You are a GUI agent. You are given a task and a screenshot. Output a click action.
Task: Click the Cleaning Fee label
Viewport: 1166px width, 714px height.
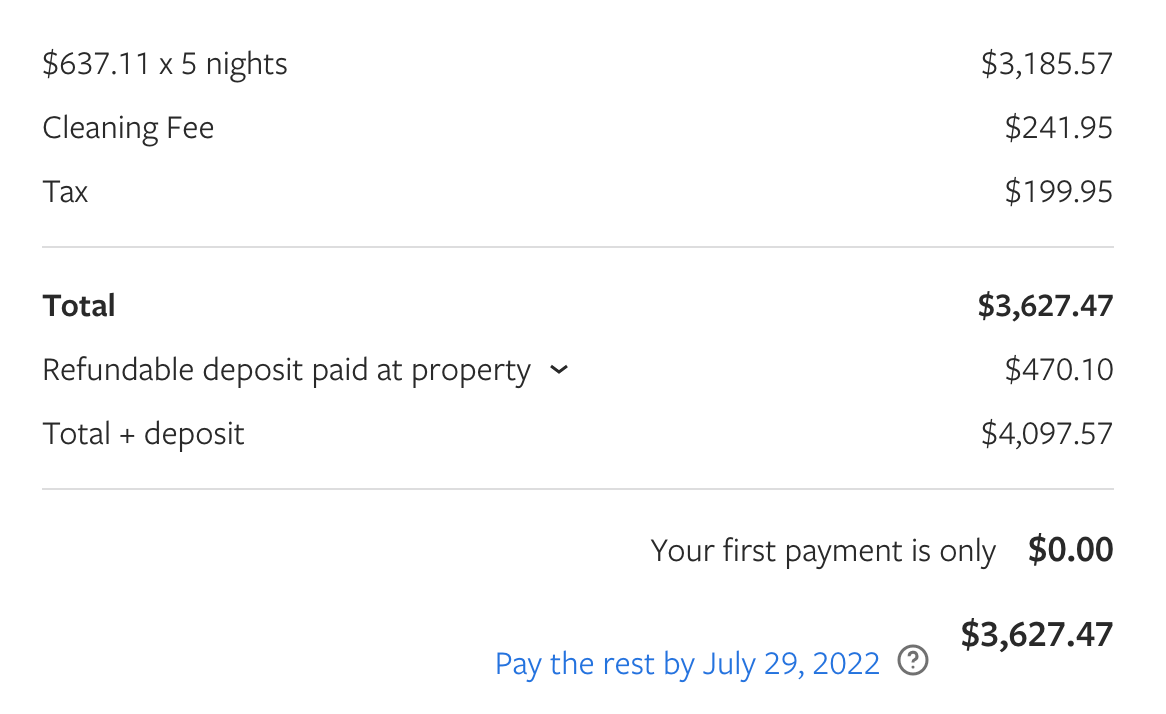click(x=128, y=128)
